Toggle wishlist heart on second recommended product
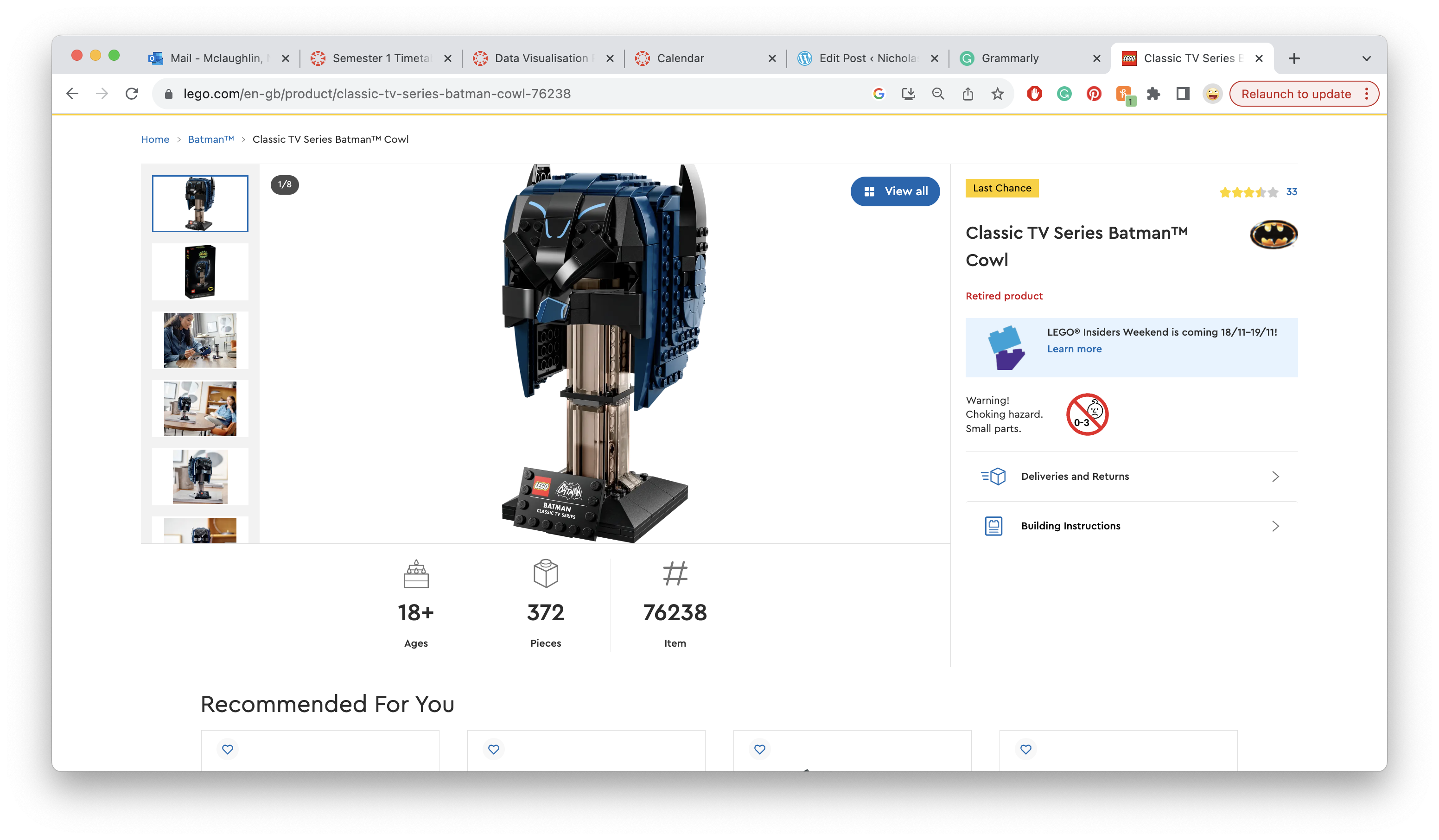Screen dimensions: 1439x840 tap(493, 749)
